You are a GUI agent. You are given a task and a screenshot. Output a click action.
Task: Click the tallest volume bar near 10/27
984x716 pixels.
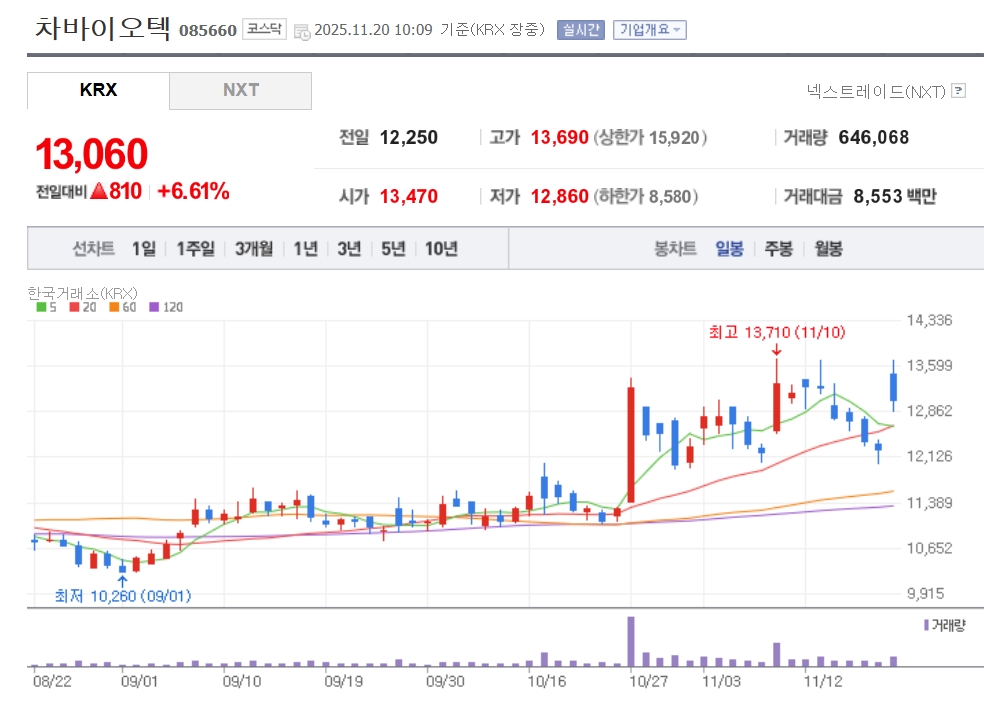coord(631,641)
